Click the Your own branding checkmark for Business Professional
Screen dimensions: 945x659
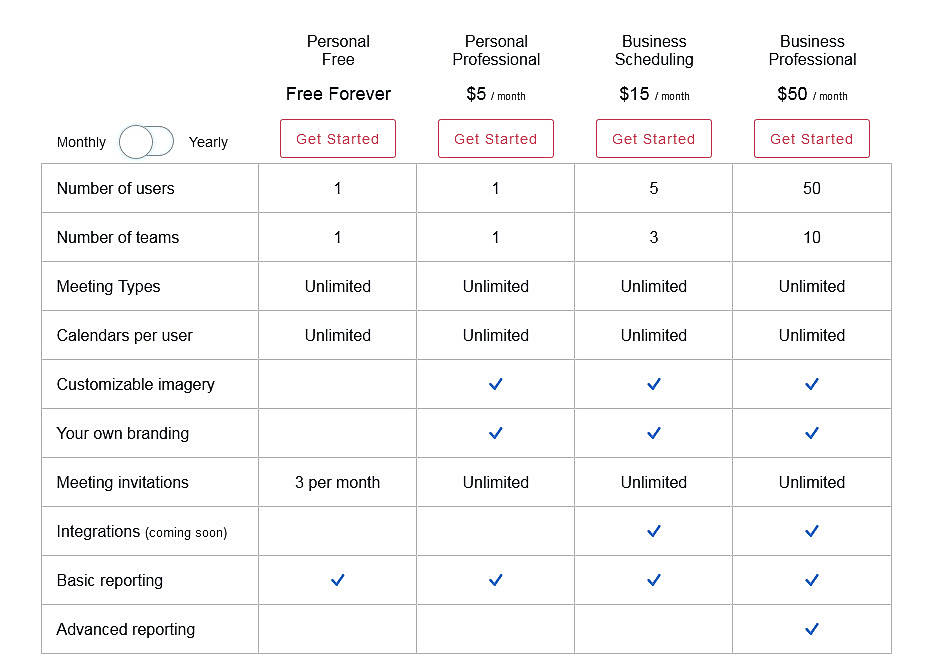(811, 433)
